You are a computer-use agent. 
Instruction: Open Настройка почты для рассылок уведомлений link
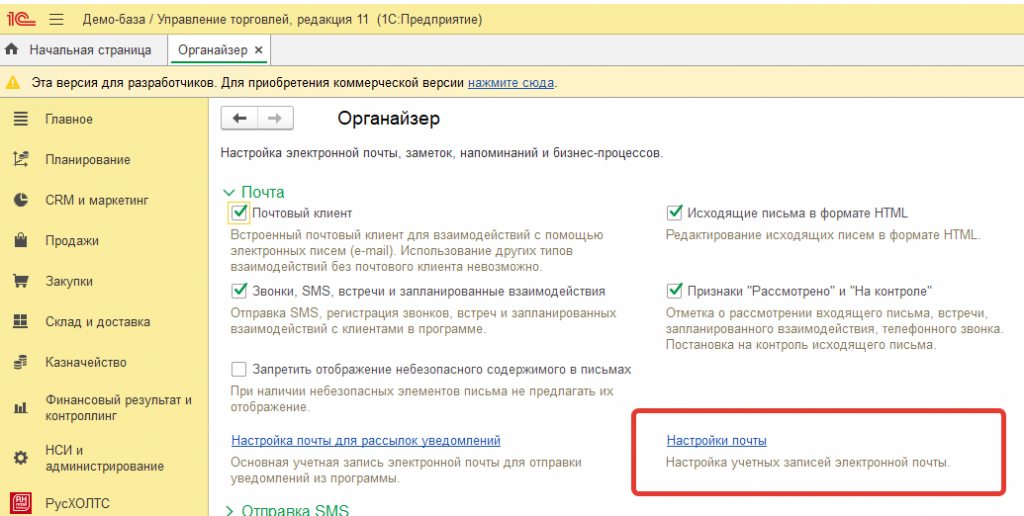366,440
